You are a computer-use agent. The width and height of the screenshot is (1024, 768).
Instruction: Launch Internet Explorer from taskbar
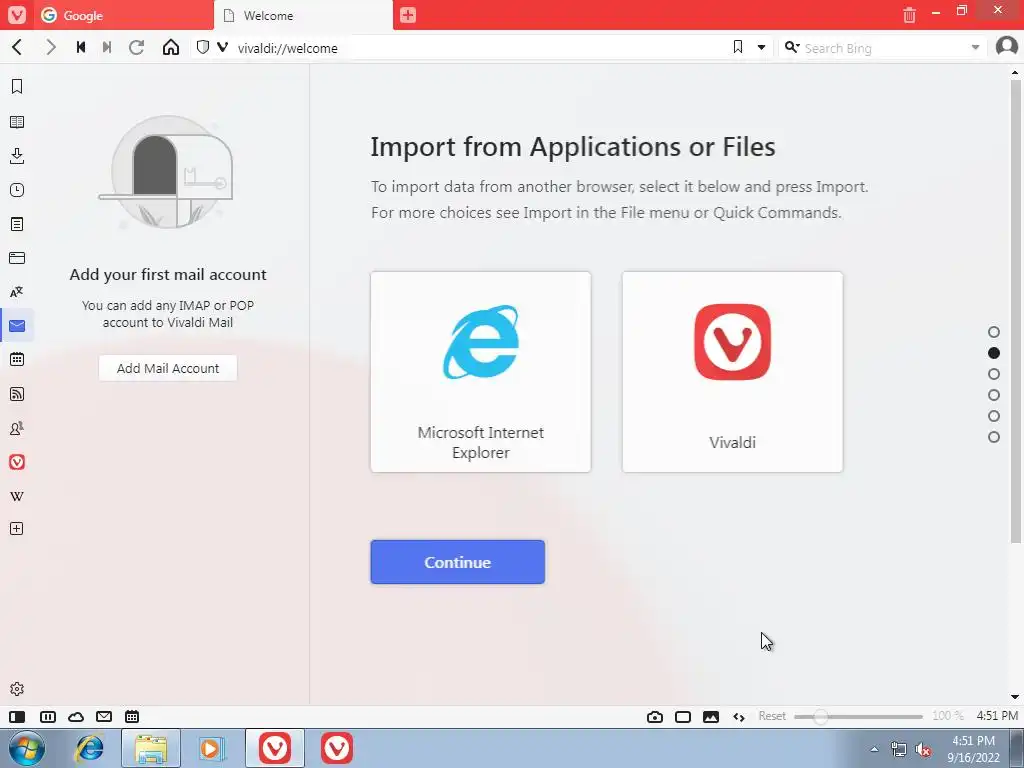[x=89, y=748]
